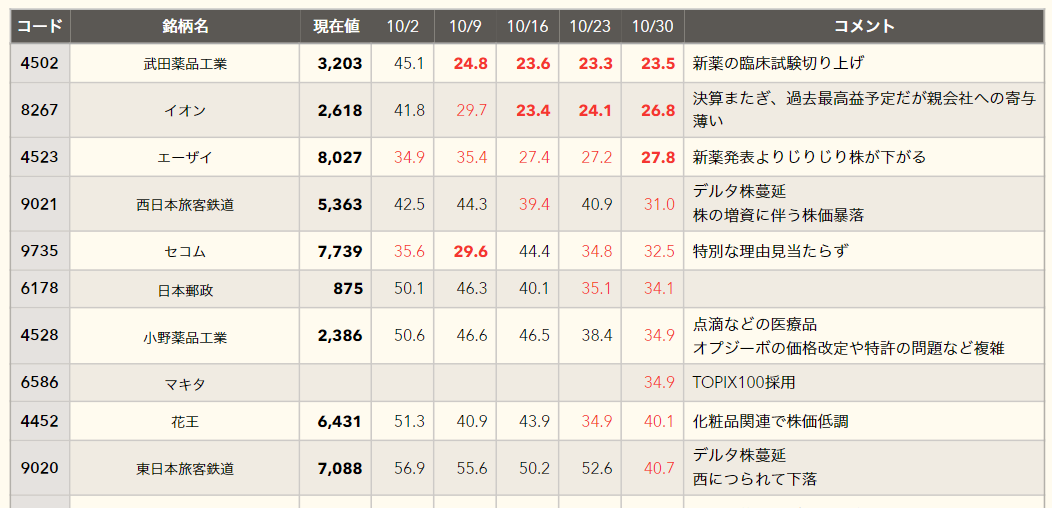
Task: Click the name 小野薬品工業
Action: tap(185, 338)
